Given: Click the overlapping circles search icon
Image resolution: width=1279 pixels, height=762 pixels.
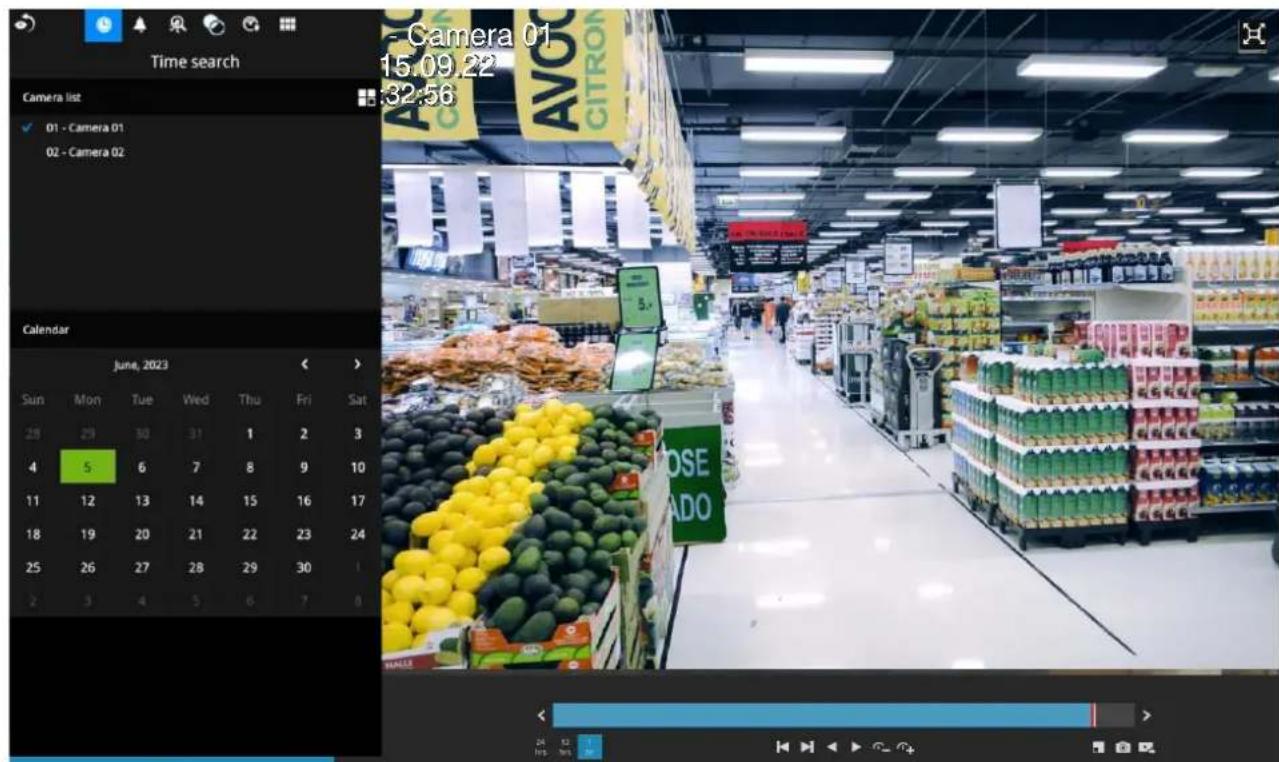Looking at the screenshot, I should tap(215, 26).
